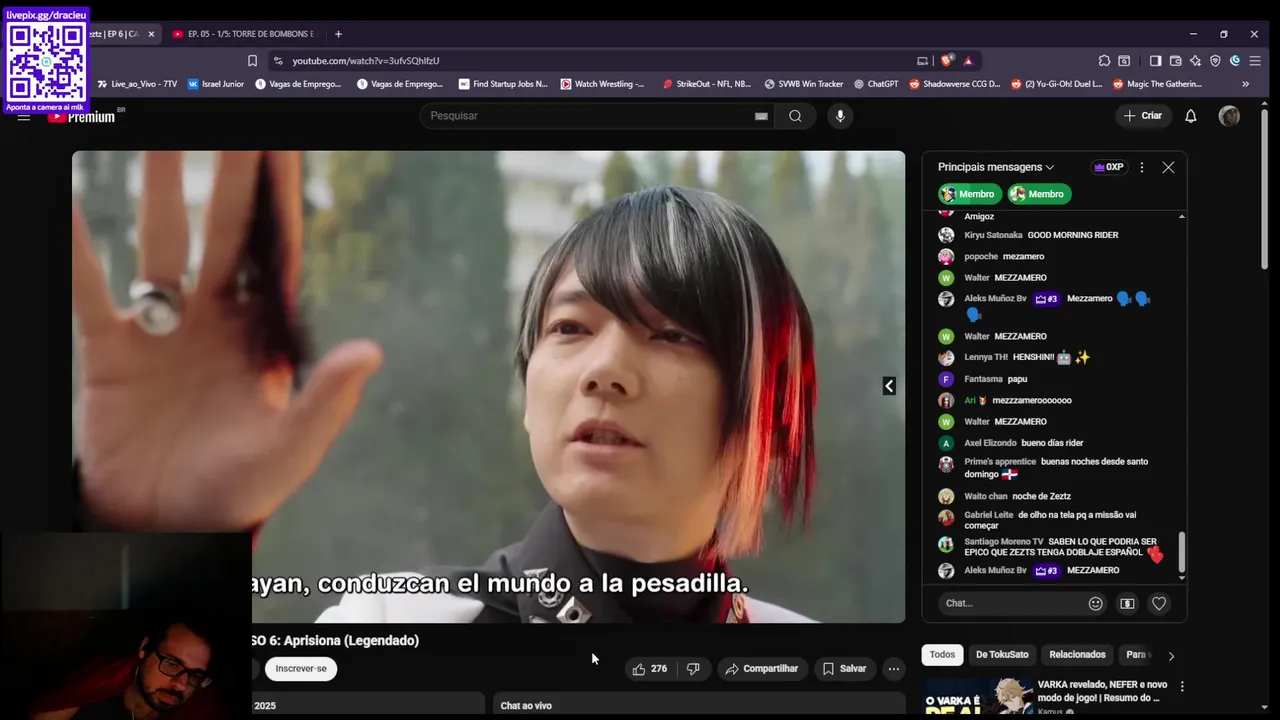
Task: Close the live chat panel
Action: (1168, 167)
